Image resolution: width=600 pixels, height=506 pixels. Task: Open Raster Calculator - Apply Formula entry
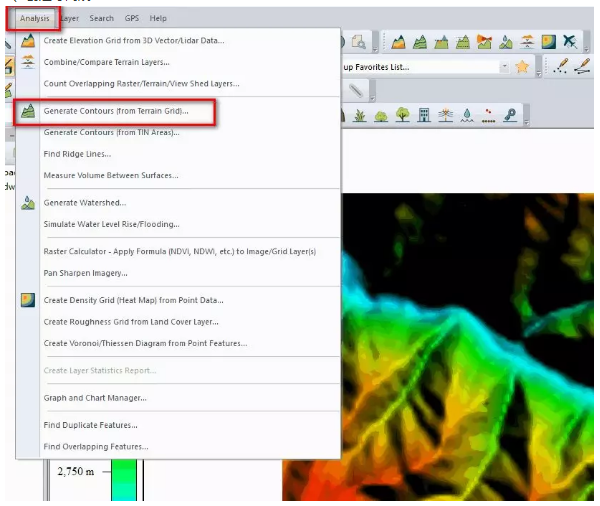tap(180, 251)
